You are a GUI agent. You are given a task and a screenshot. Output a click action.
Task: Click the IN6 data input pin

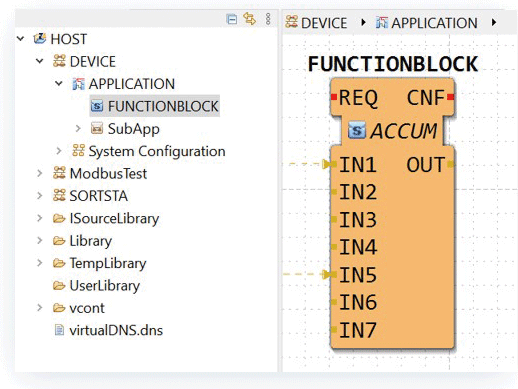pos(334,302)
